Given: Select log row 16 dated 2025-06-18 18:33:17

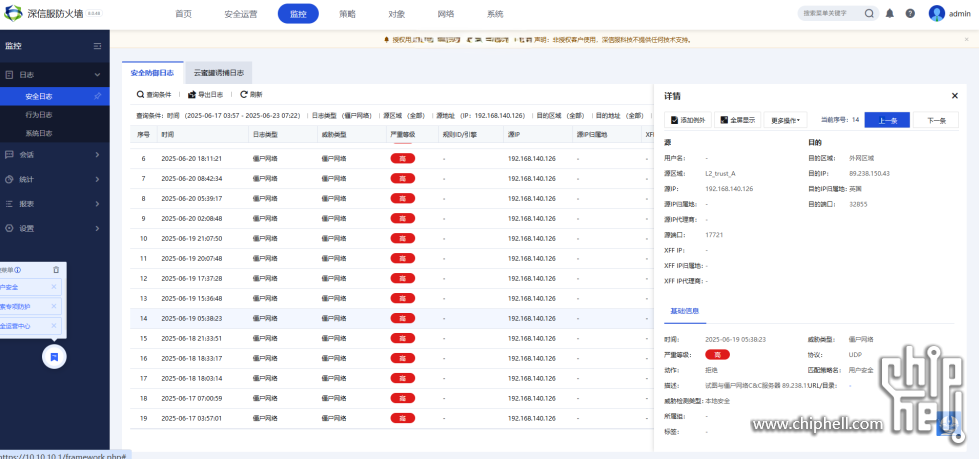Looking at the screenshot, I should tap(391, 358).
